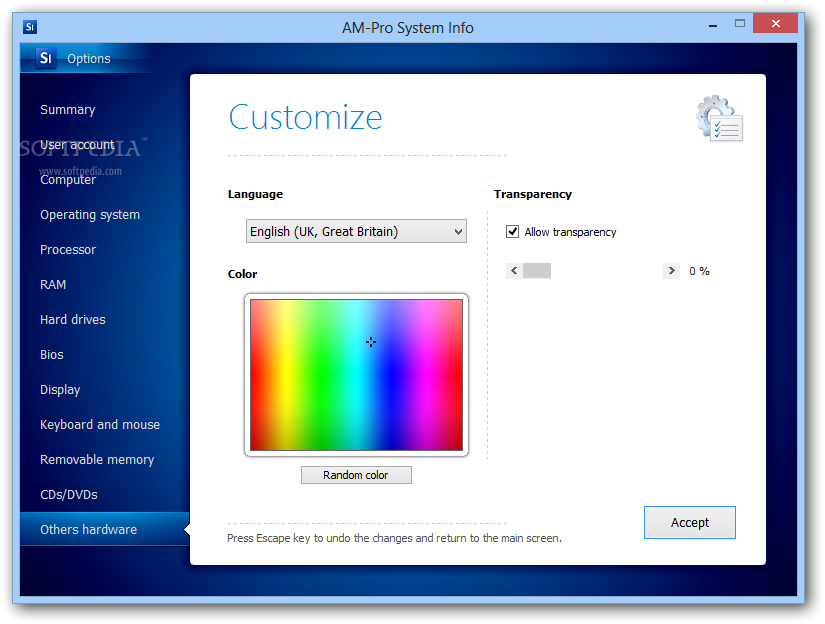
Task: Close the AM-Pro System Info window
Action: click(x=776, y=23)
